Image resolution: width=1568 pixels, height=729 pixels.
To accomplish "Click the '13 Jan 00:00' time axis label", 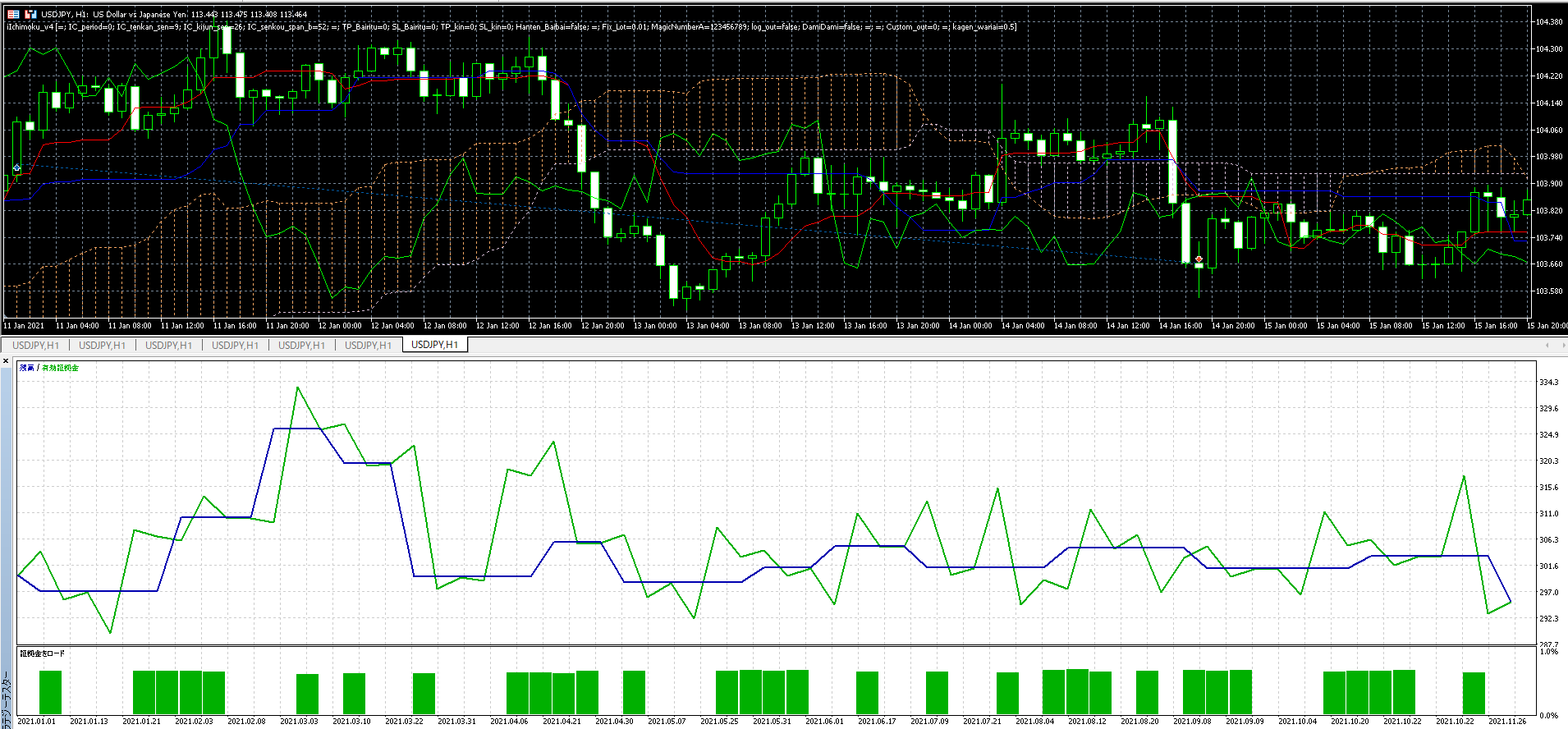I will pos(655,326).
